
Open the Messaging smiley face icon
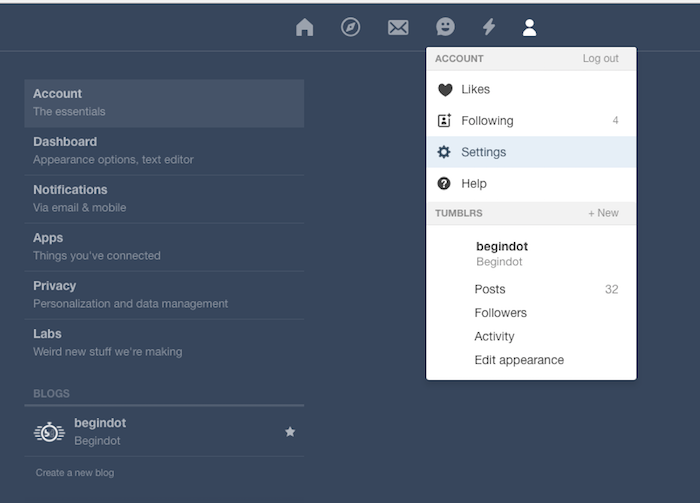coord(445,27)
